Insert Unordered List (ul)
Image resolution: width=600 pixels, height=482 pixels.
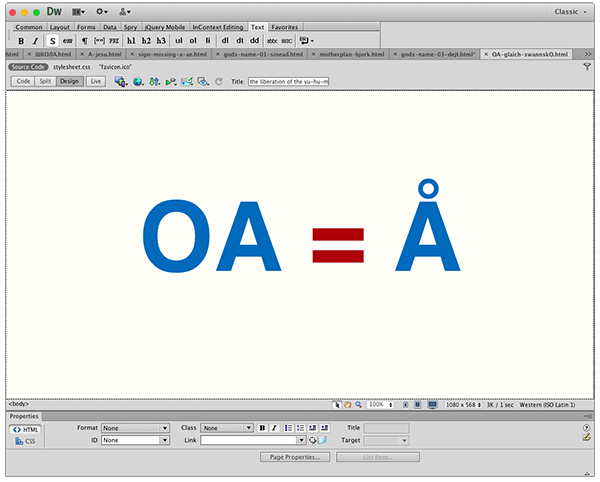179,41
